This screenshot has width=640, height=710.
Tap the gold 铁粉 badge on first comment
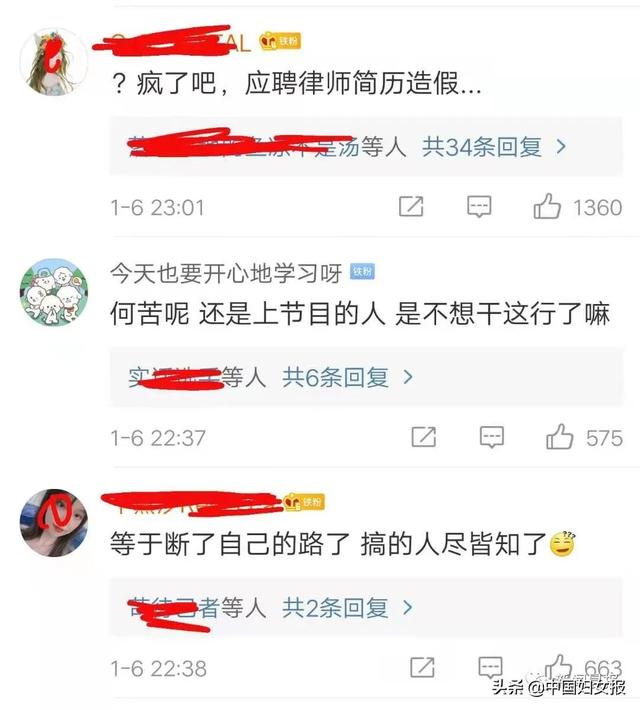pyautogui.click(x=280, y=42)
